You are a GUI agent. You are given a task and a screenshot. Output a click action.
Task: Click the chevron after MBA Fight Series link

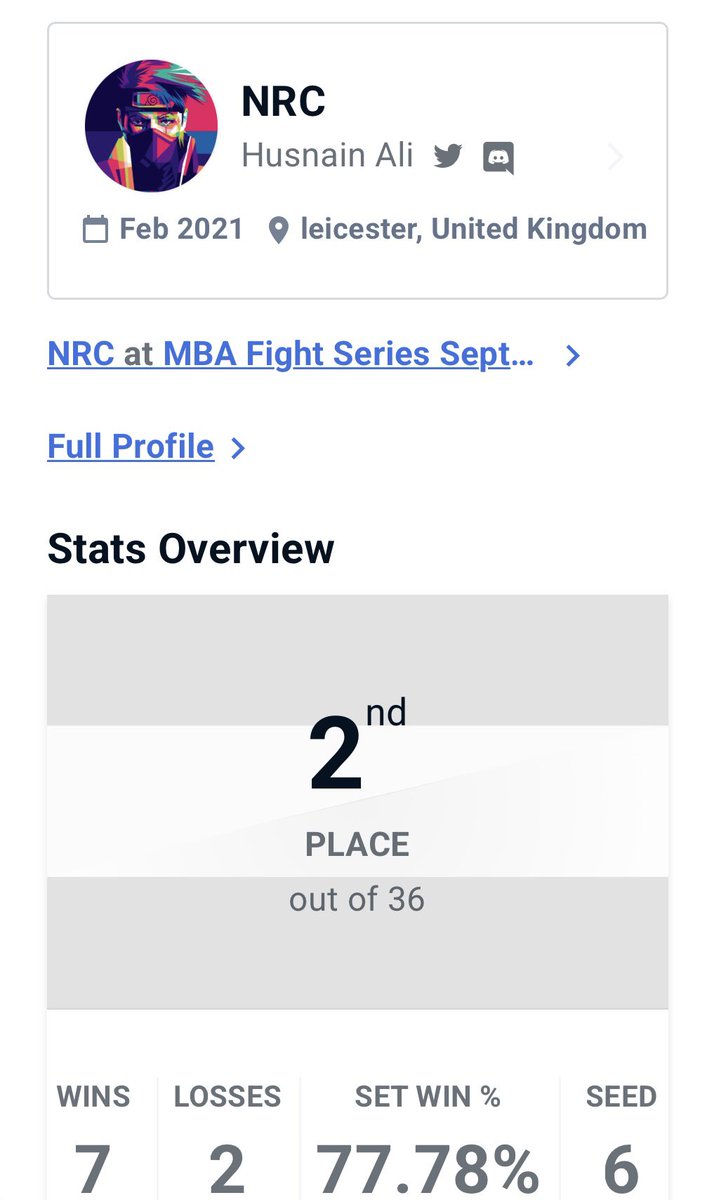[572, 355]
